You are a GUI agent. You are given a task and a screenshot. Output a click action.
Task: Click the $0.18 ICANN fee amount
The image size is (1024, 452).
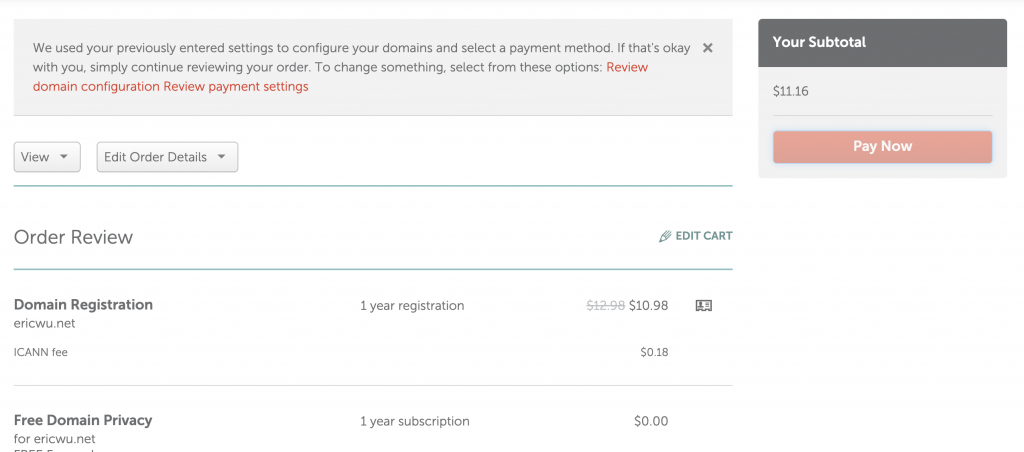tap(654, 352)
